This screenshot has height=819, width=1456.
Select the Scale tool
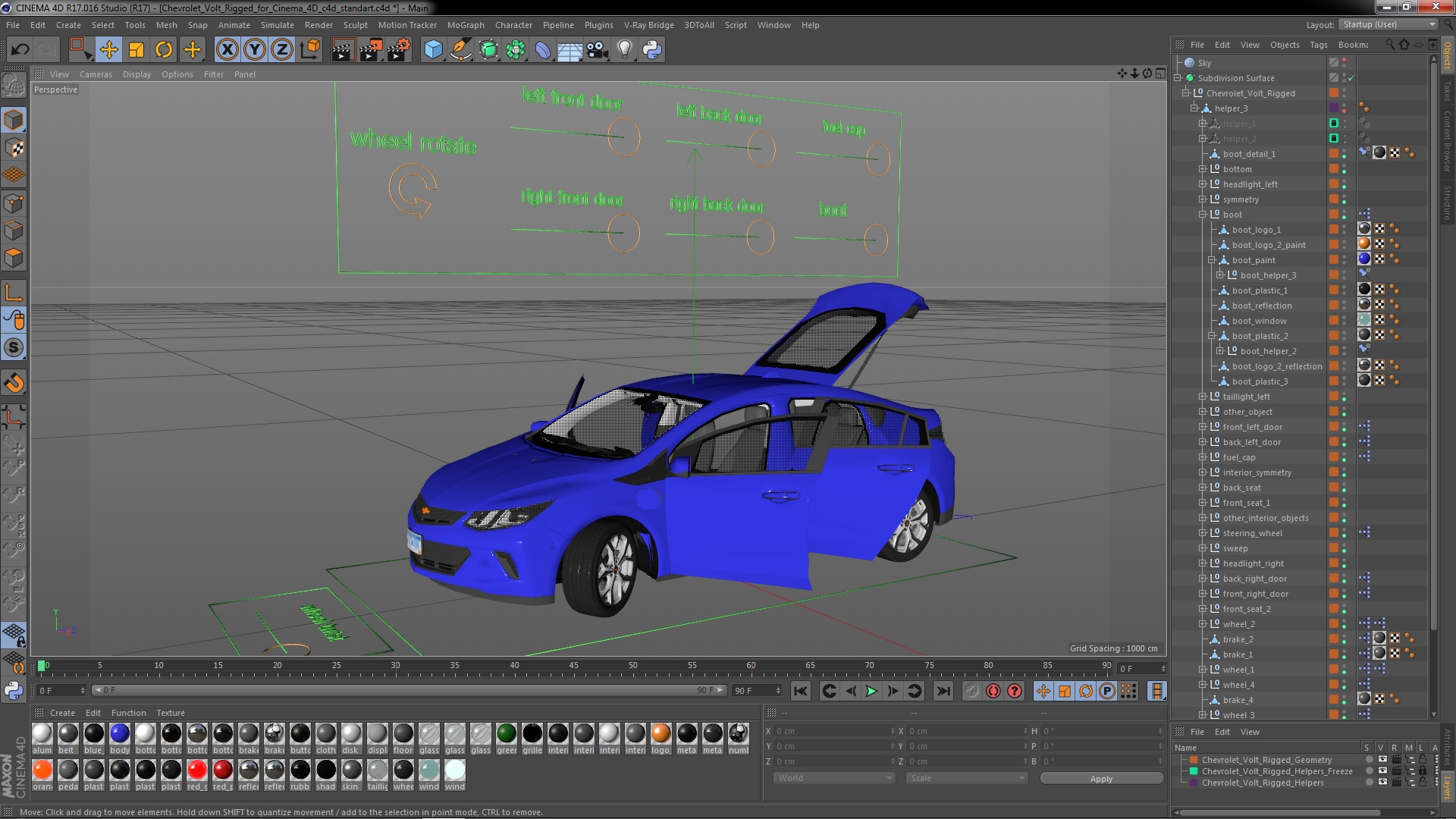(136, 50)
